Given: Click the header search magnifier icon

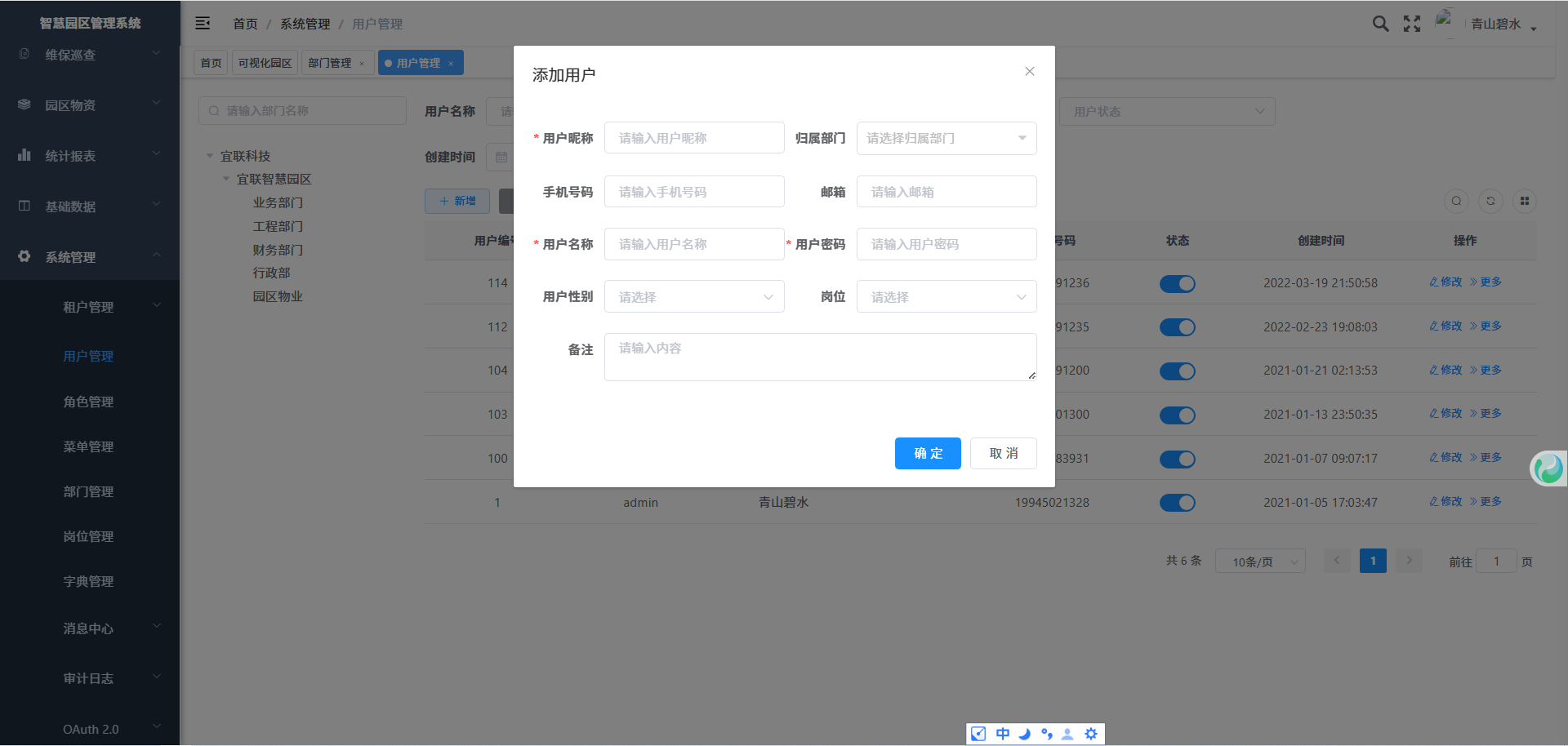Looking at the screenshot, I should pyautogui.click(x=1380, y=24).
